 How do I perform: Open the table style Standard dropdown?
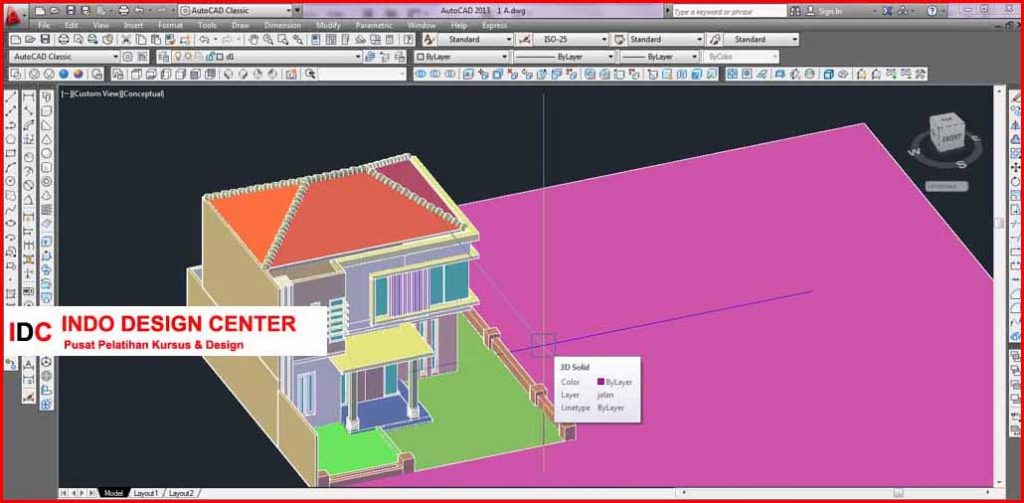click(x=699, y=40)
